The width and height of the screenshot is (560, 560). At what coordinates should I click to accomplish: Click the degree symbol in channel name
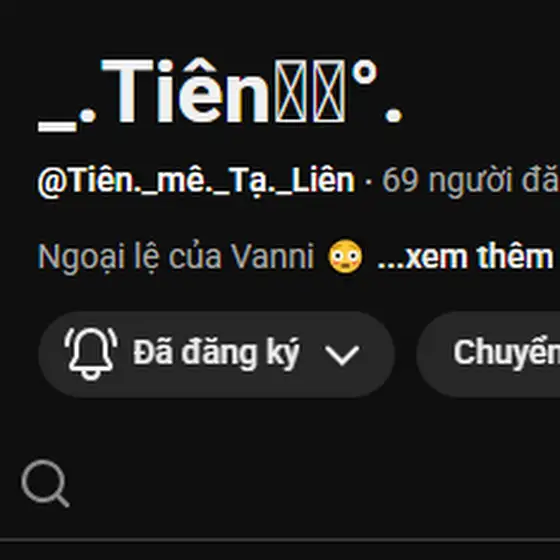(x=364, y=72)
